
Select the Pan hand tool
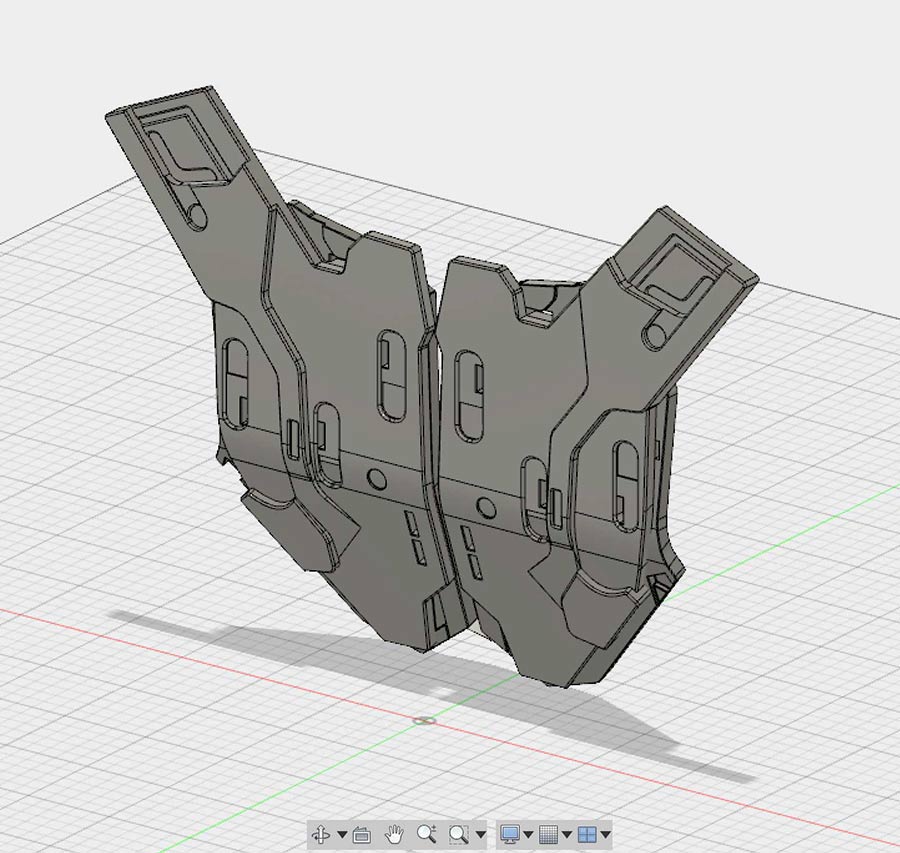[394, 833]
